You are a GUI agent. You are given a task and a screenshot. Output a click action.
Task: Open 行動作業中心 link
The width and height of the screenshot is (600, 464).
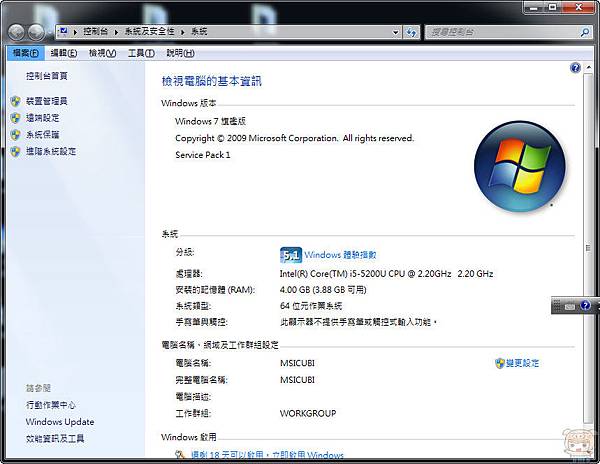tap(51, 405)
